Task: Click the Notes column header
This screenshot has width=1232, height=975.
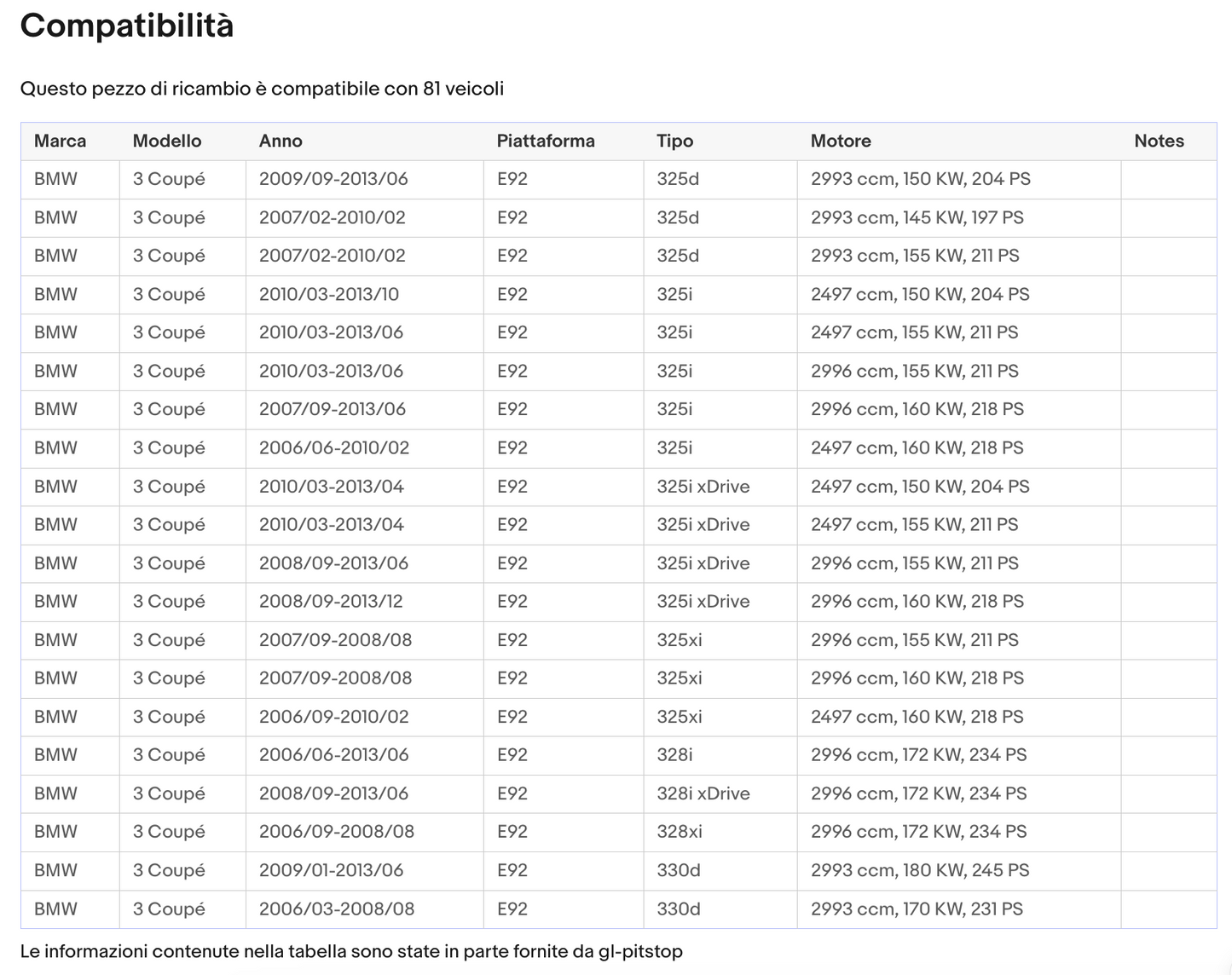Action: coord(1159,141)
